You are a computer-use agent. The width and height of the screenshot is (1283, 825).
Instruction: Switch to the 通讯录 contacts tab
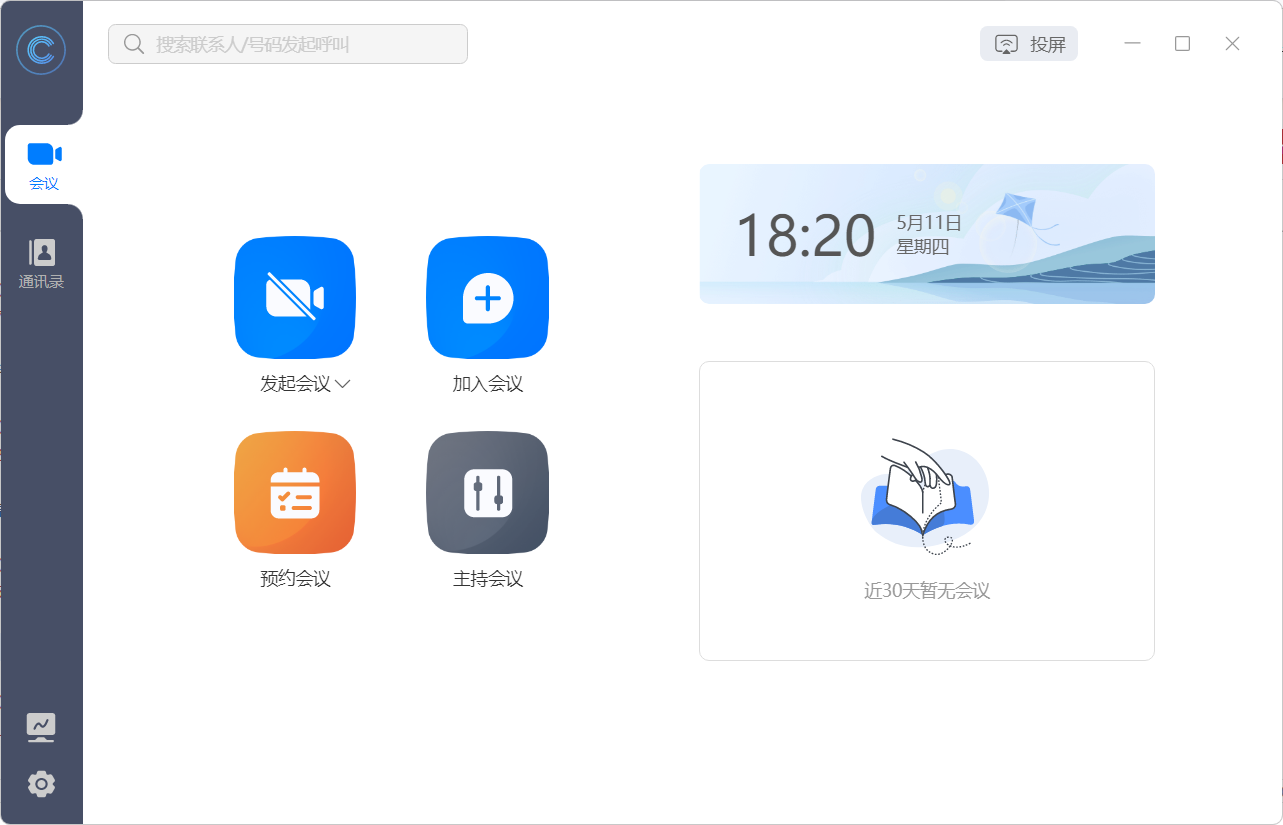coord(41,260)
